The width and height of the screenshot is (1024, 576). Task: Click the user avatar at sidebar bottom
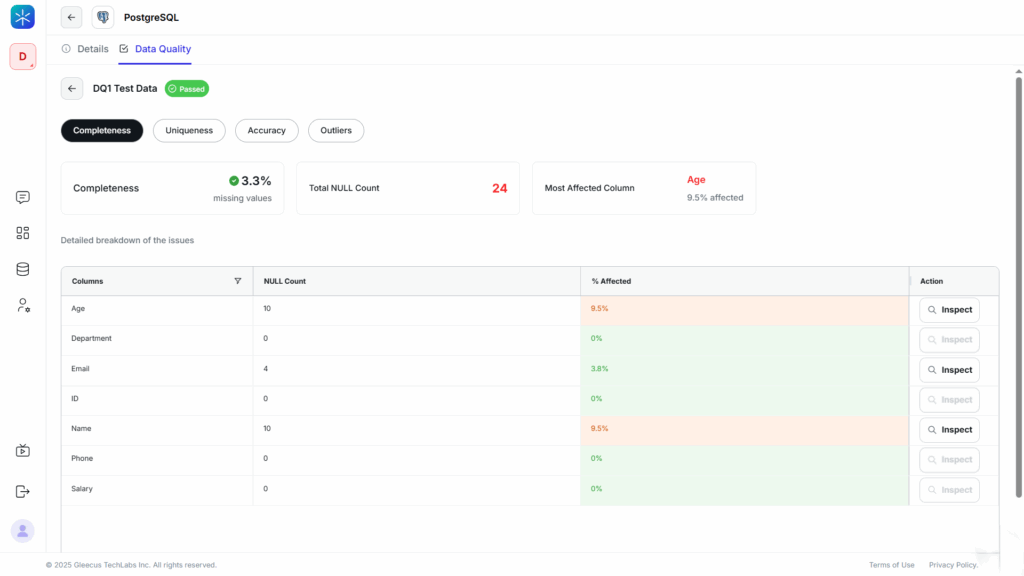coord(23,531)
